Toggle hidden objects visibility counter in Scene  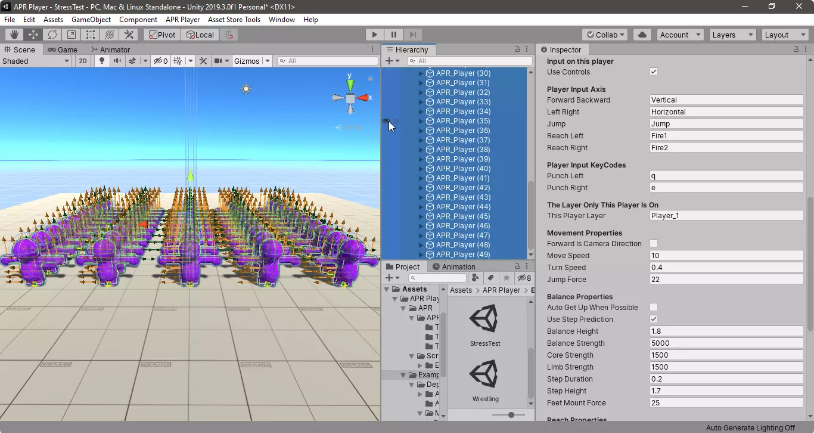point(160,61)
